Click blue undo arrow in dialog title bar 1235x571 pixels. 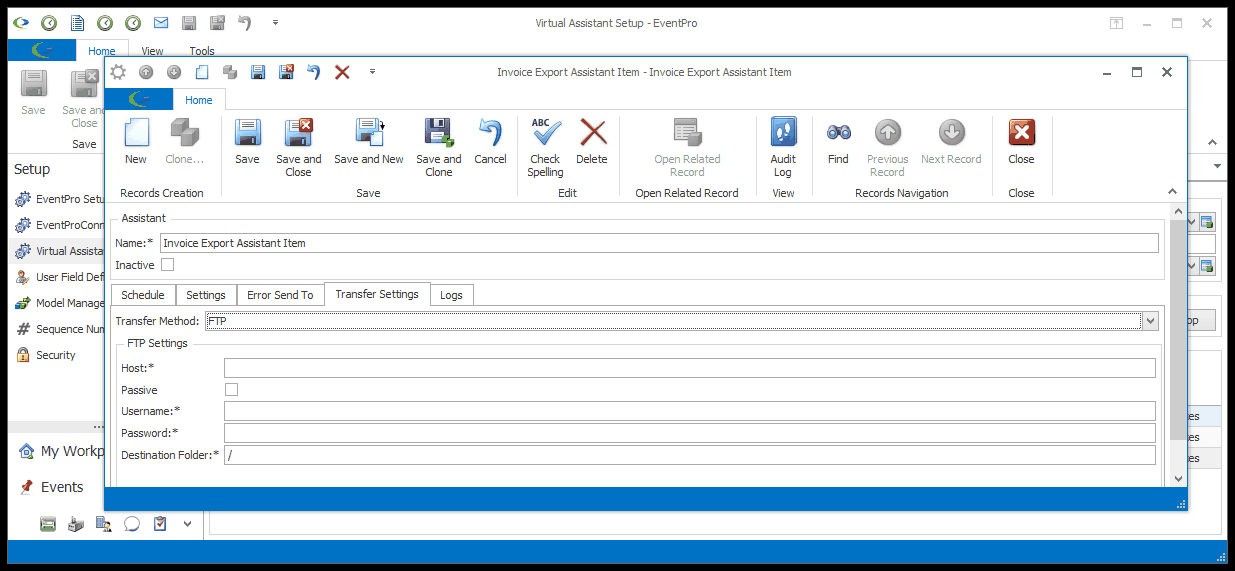pyautogui.click(x=314, y=72)
